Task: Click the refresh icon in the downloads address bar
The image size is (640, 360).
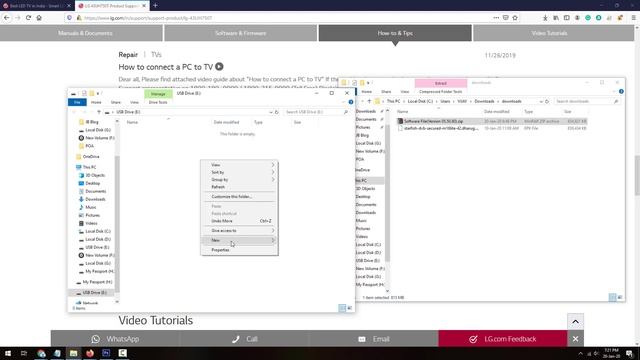Action: [547, 101]
